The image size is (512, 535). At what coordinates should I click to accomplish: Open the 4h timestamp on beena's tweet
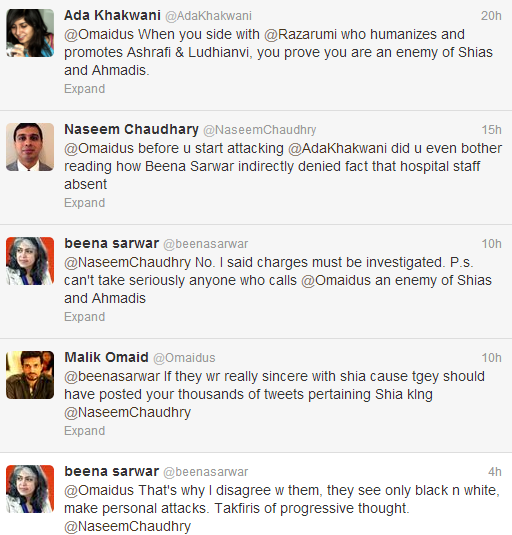(495, 472)
